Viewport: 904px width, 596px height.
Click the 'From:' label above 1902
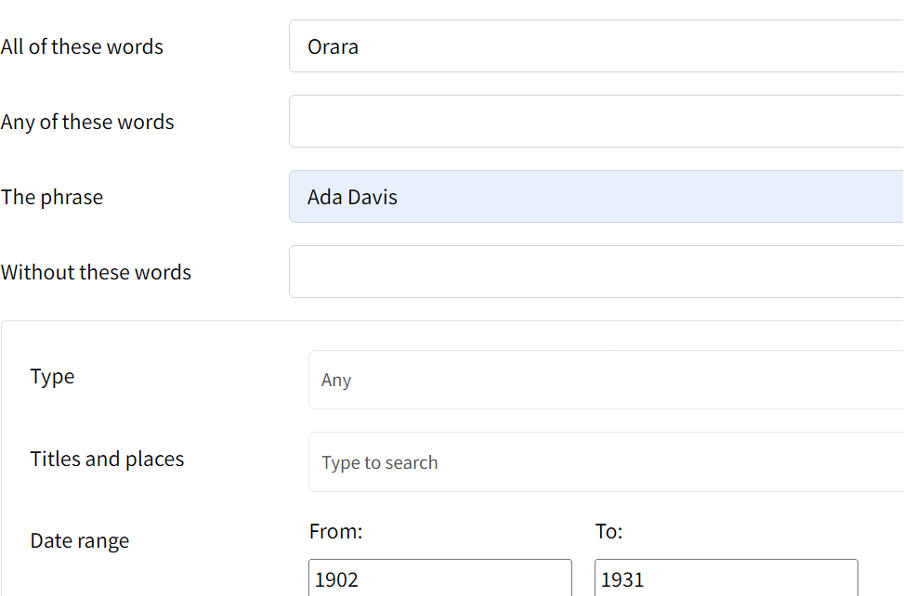pyautogui.click(x=336, y=532)
